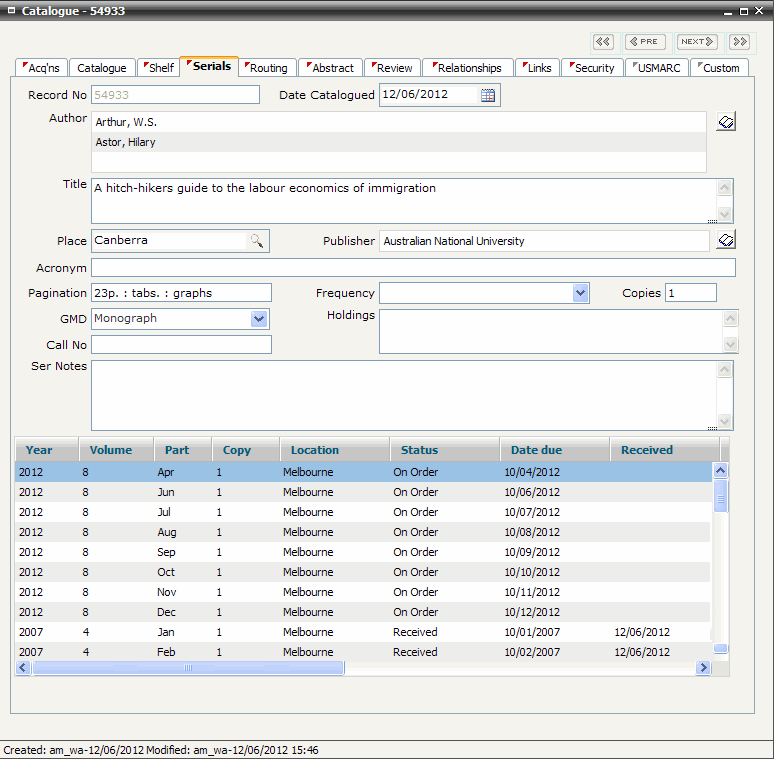Click the eraser icon beside Author list
Screen dimensions: 774x759
(x=726, y=122)
